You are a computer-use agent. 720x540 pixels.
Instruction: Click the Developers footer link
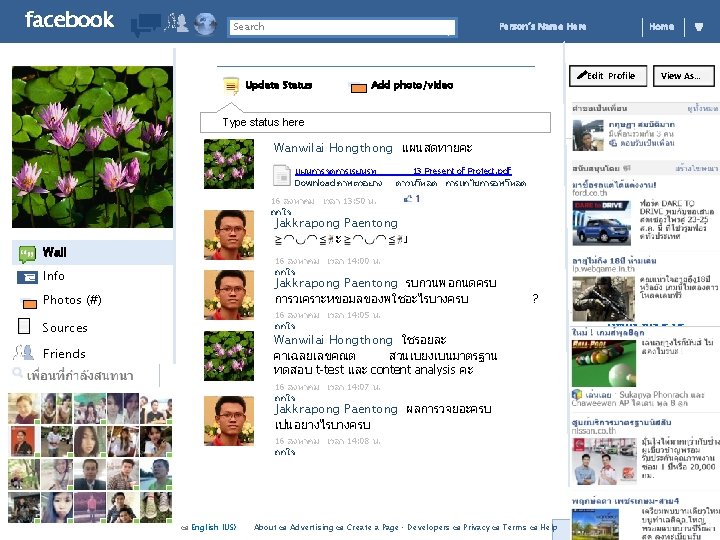(x=428, y=527)
